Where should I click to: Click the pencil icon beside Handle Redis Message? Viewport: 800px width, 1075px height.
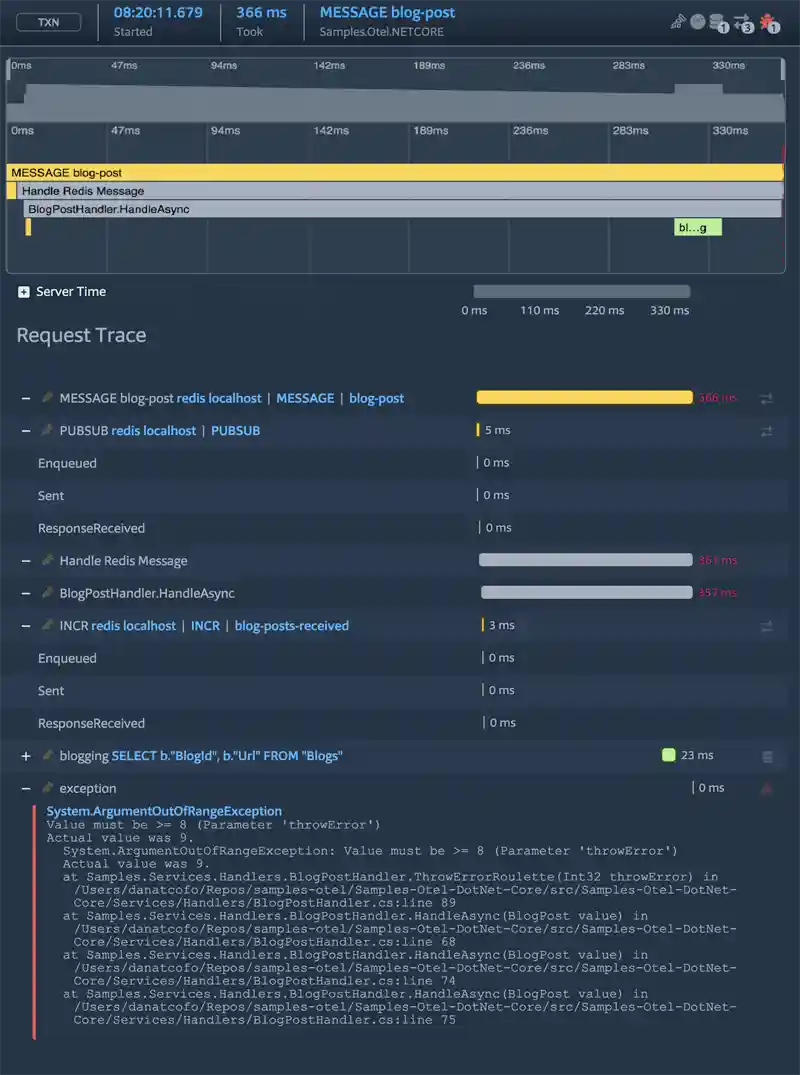click(x=47, y=561)
